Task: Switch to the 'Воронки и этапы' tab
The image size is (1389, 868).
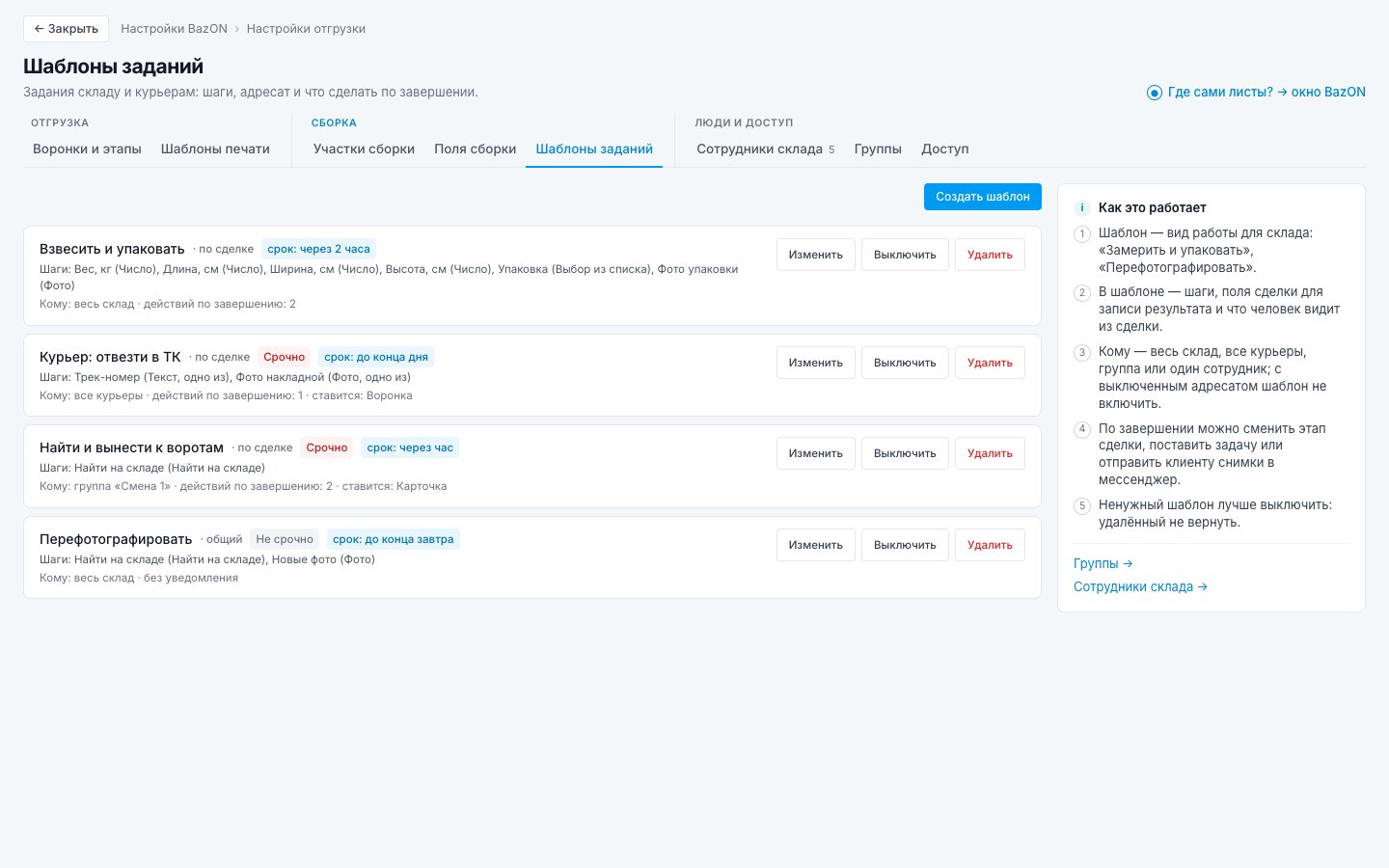Action: coord(87,149)
